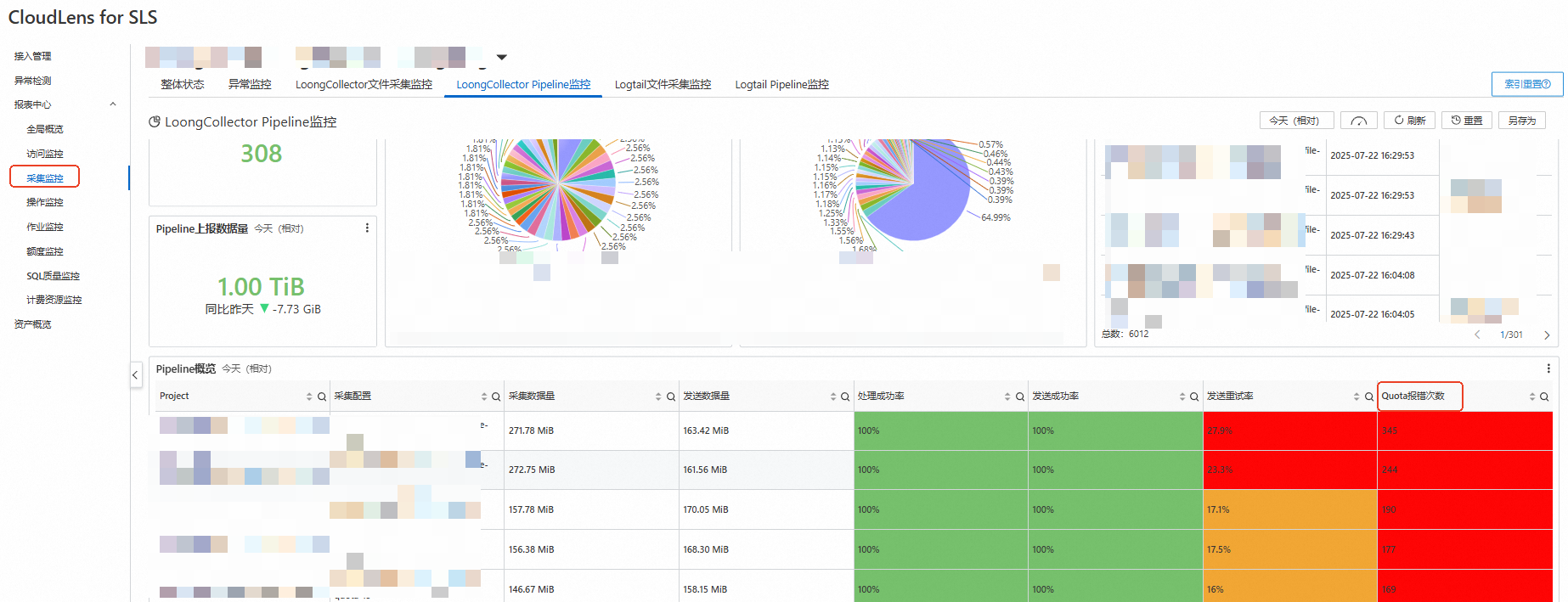Search within the Project column
The image size is (1568, 602).
(x=322, y=397)
